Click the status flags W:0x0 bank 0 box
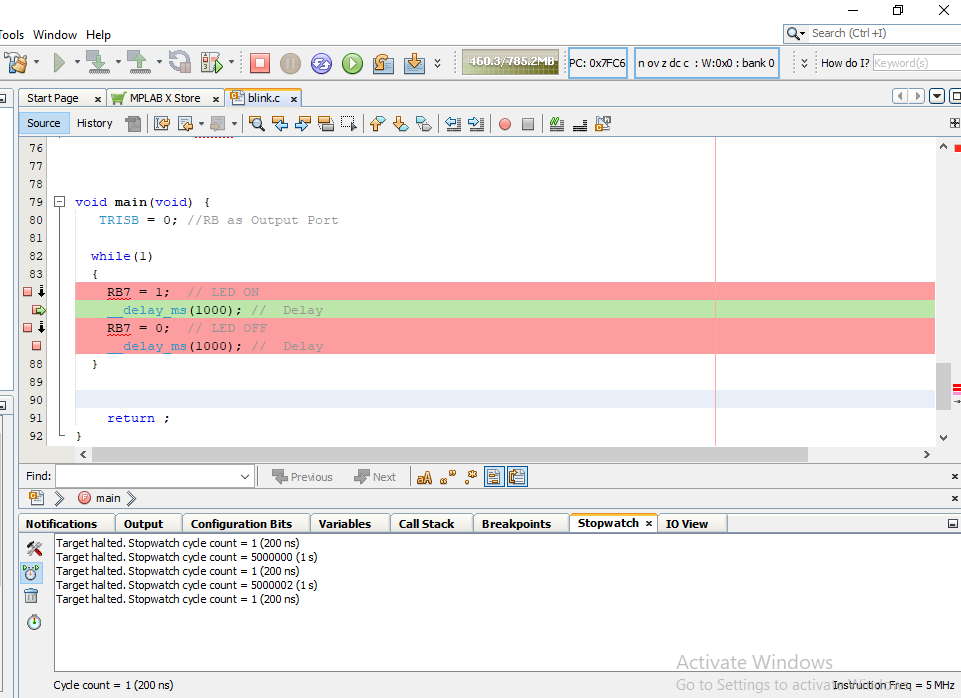The height and width of the screenshot is (698, 961). click(x=706, y=63)
